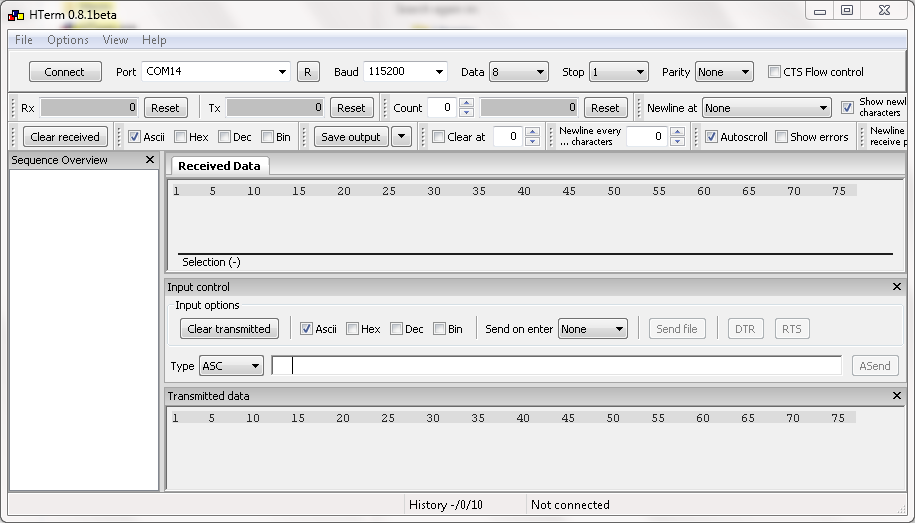Open the View menu
The image size is (915, 523).
click(x=115, y=40)
